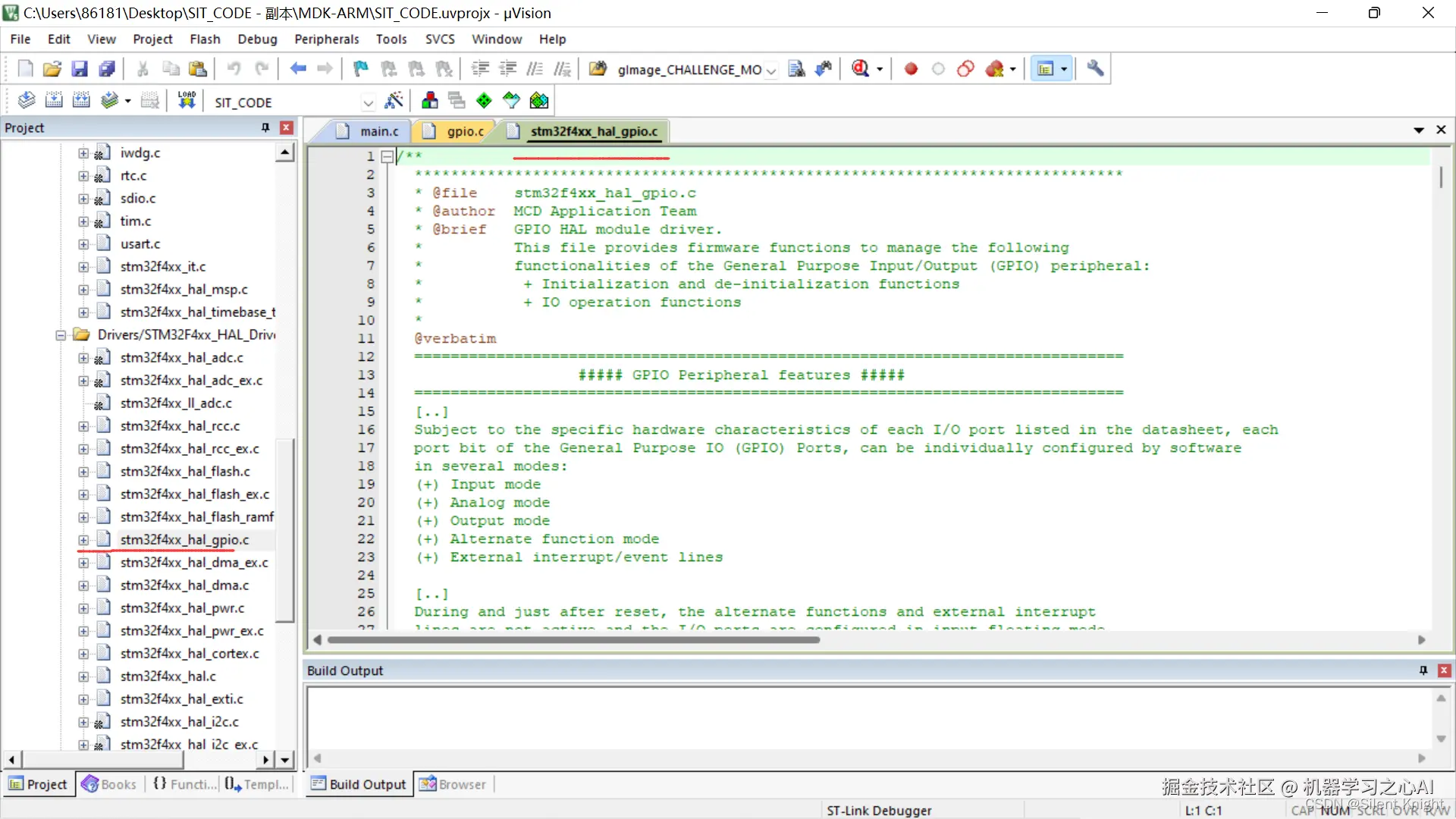Select stm32f4xx_hal_rcc.c in project tree
This screenshot has width=1456, height=819.
(180, 426)
